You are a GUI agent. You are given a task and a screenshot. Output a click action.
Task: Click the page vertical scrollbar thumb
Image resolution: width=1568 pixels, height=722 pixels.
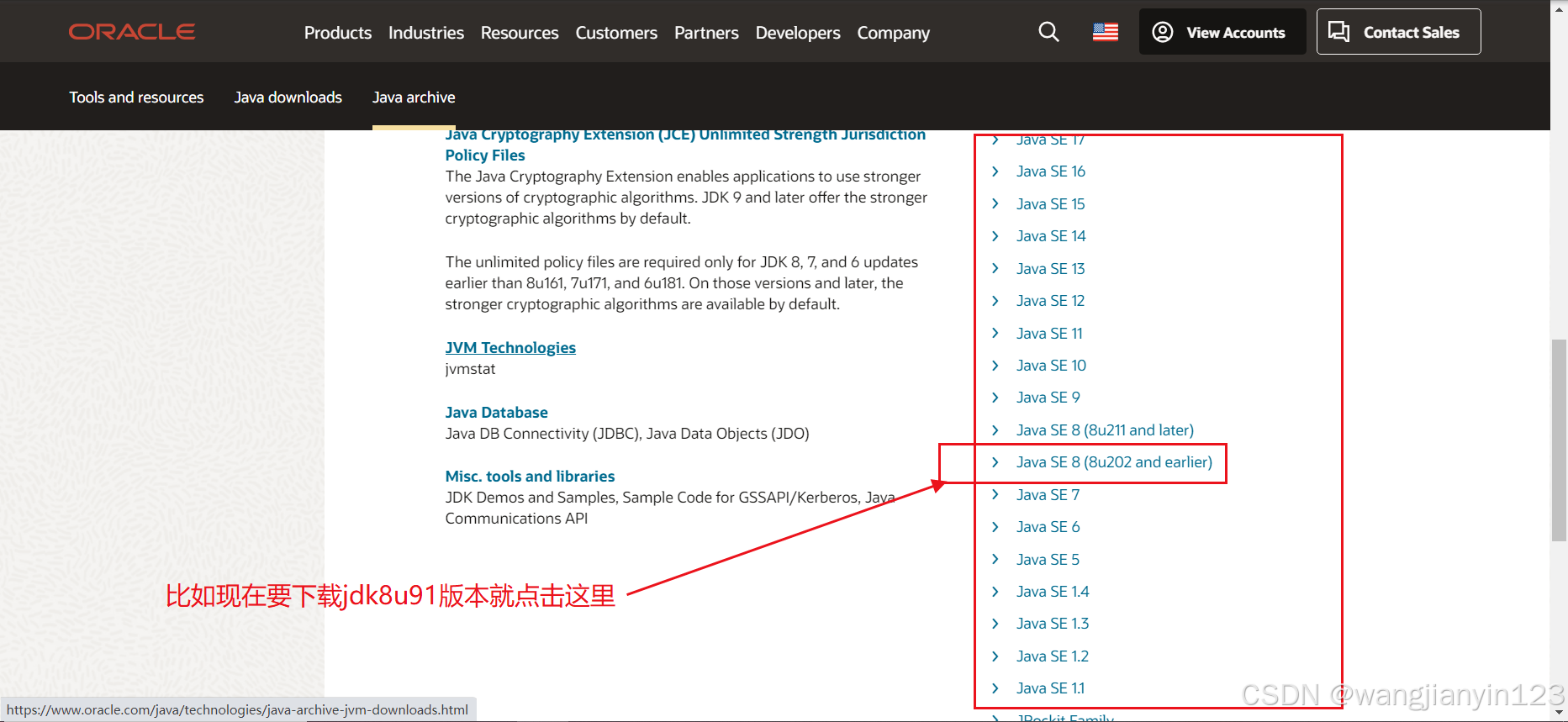tap(1559, 440)
